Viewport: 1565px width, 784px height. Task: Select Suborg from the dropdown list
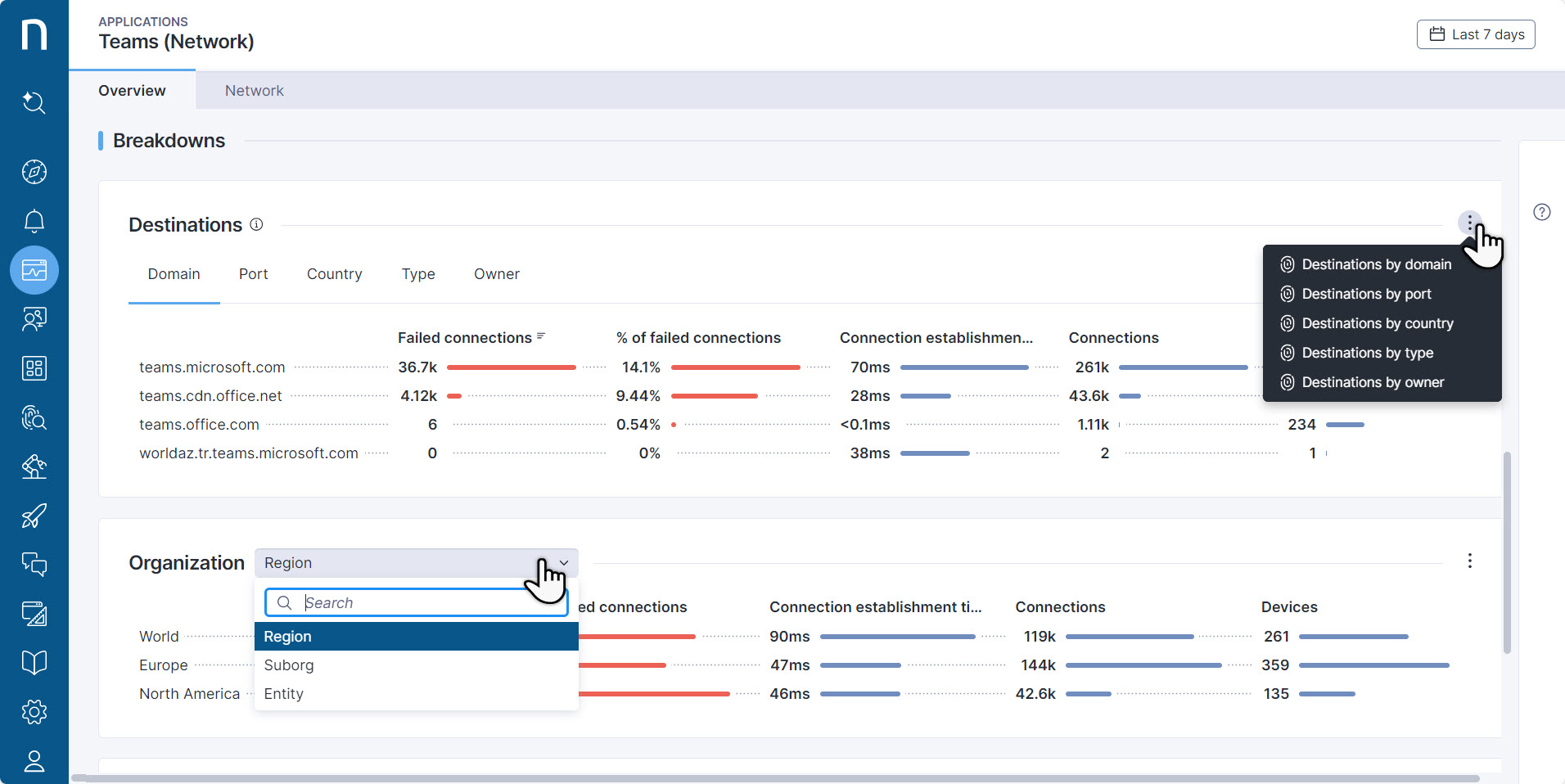[289, 665]
